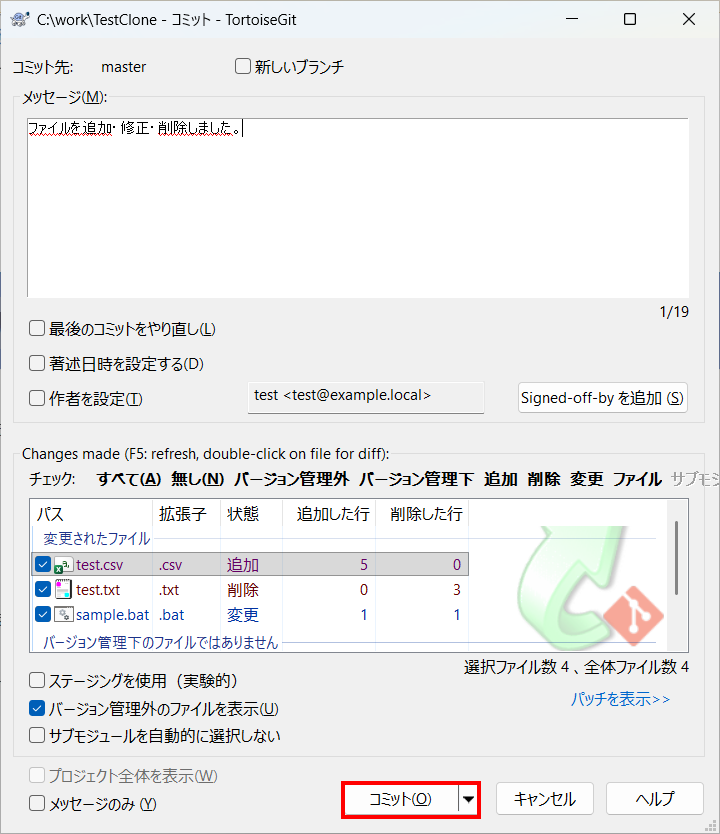Click Signed-off-by を追加 button
Image resolution: width=720 pixels, height=834 pixels.
(x=602, y=398)
